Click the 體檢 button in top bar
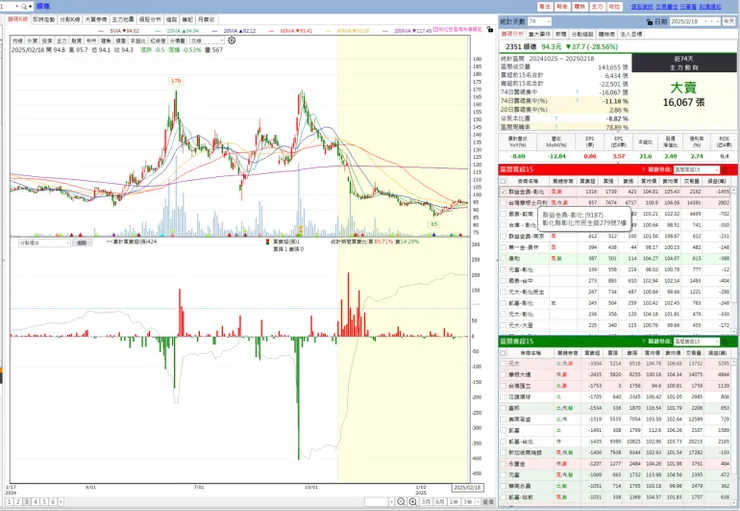This screenshot has width=740, height=511. (580, 7)
